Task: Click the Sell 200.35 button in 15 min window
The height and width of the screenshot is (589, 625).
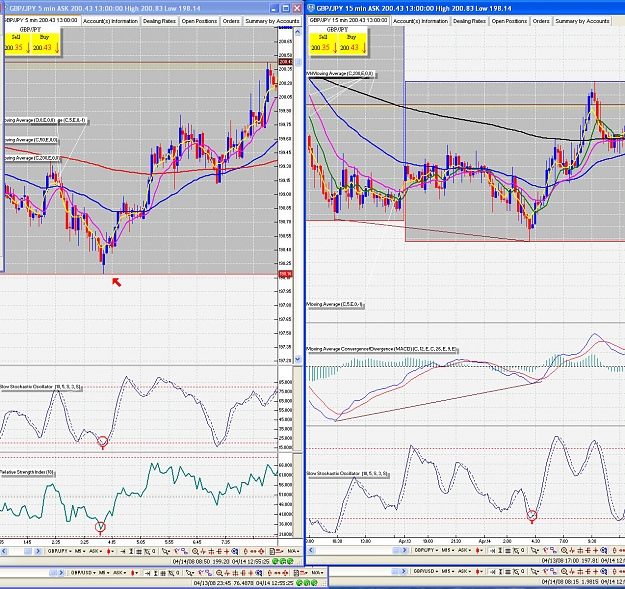Action: (x=324, y=43)
